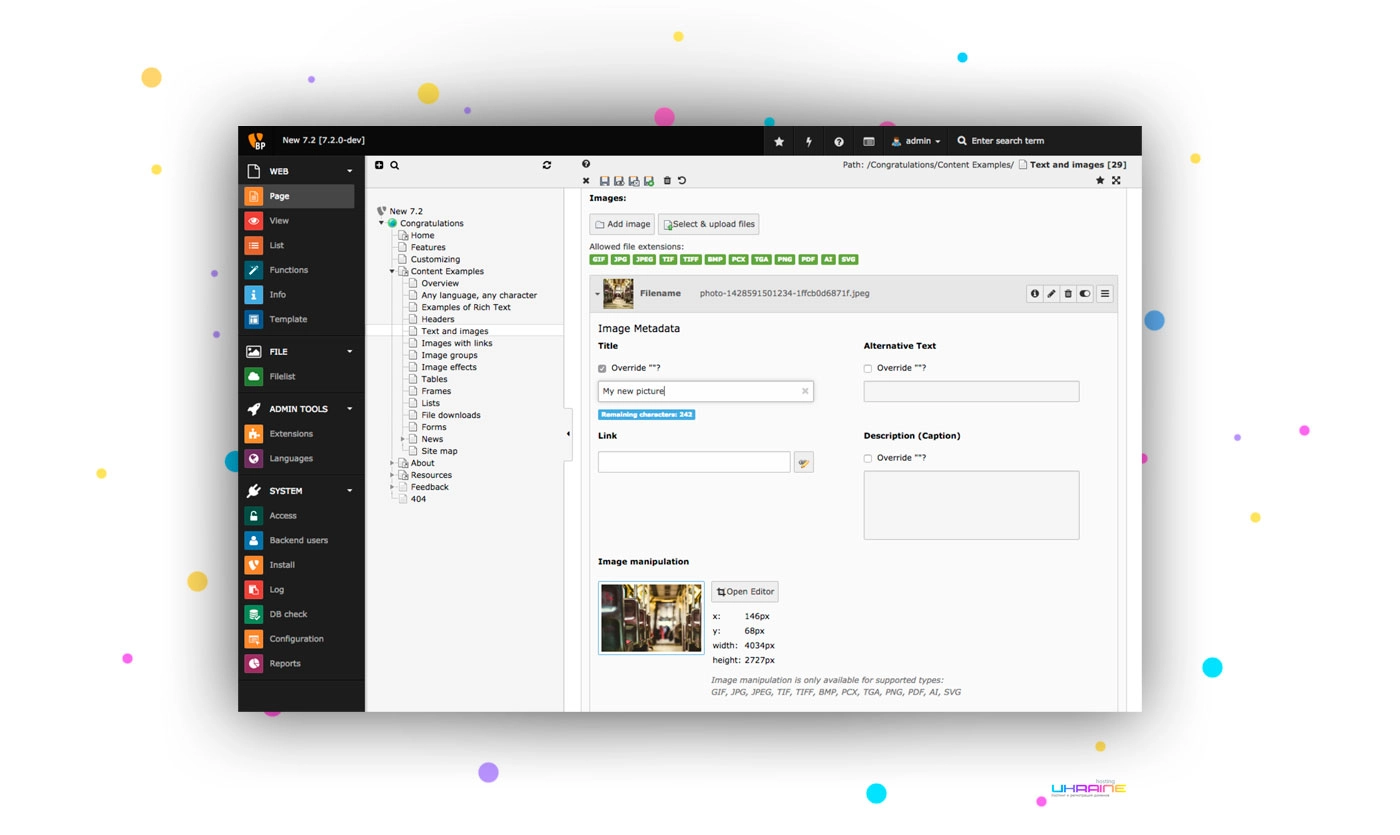Click save and create new disk icon
1400x835 pixels.
649,181
